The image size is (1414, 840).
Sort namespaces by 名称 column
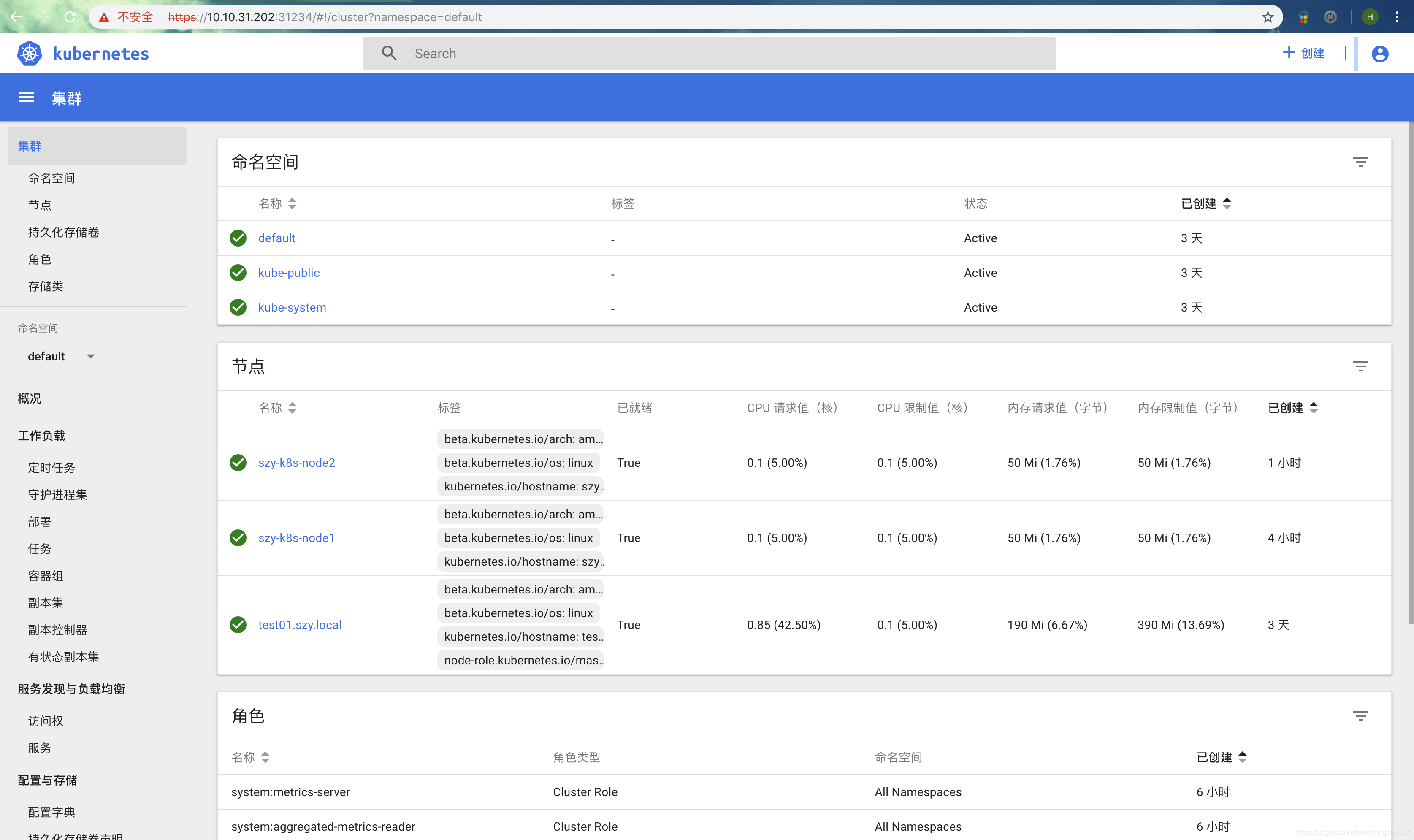coord(277,204)
